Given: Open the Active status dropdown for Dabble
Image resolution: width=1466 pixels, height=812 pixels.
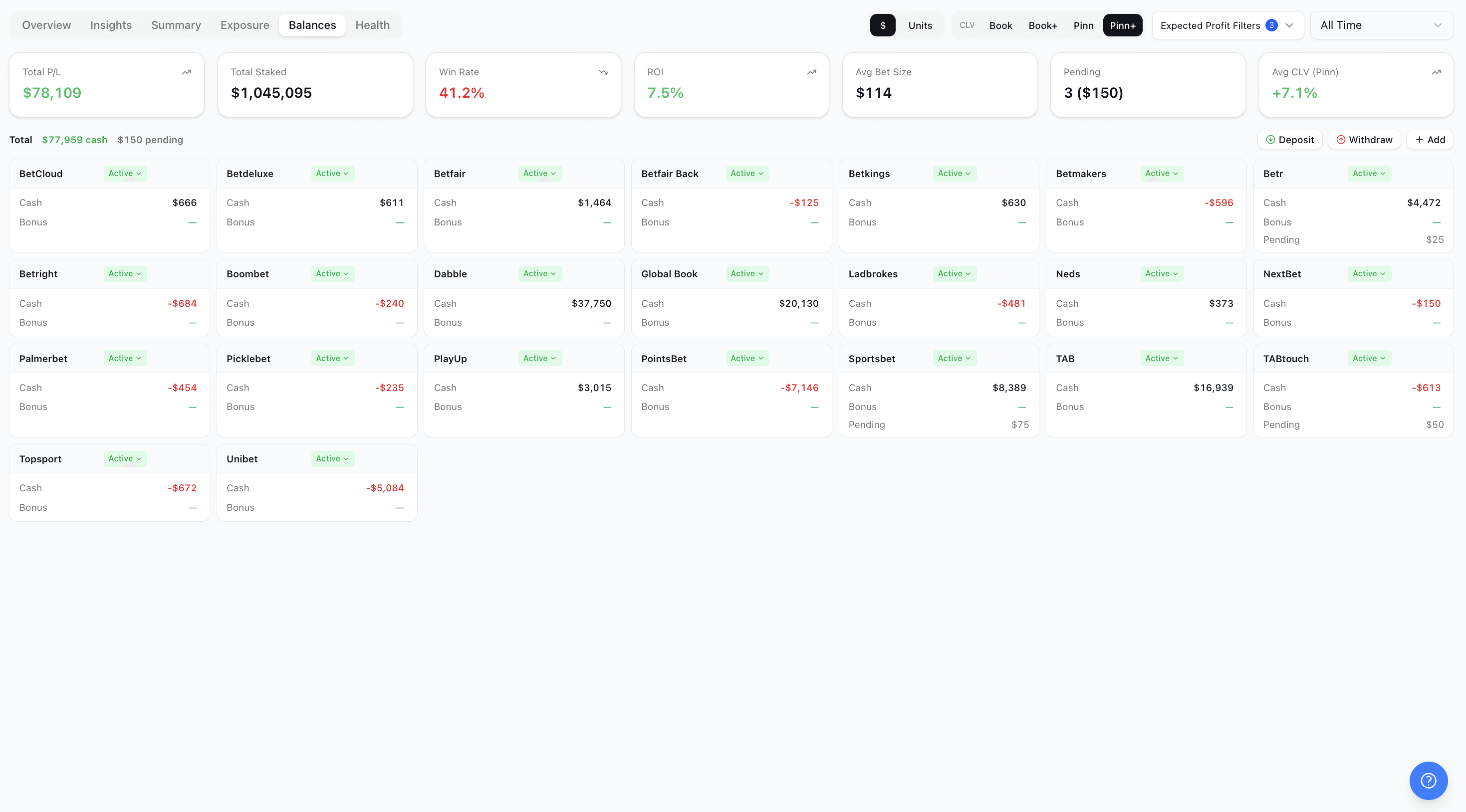Looking at the screenshot, I should [539, 274].
